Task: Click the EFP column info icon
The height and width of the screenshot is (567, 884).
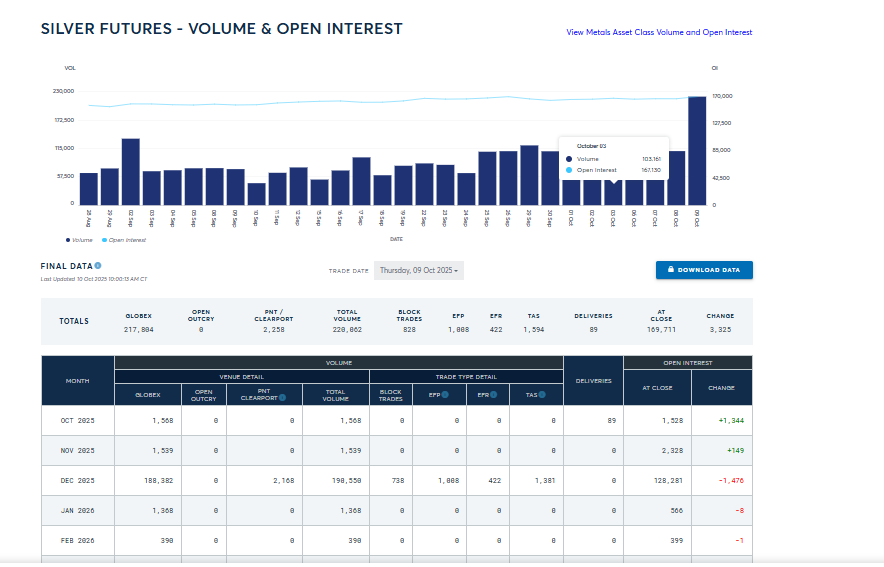Action: (445, 395)
